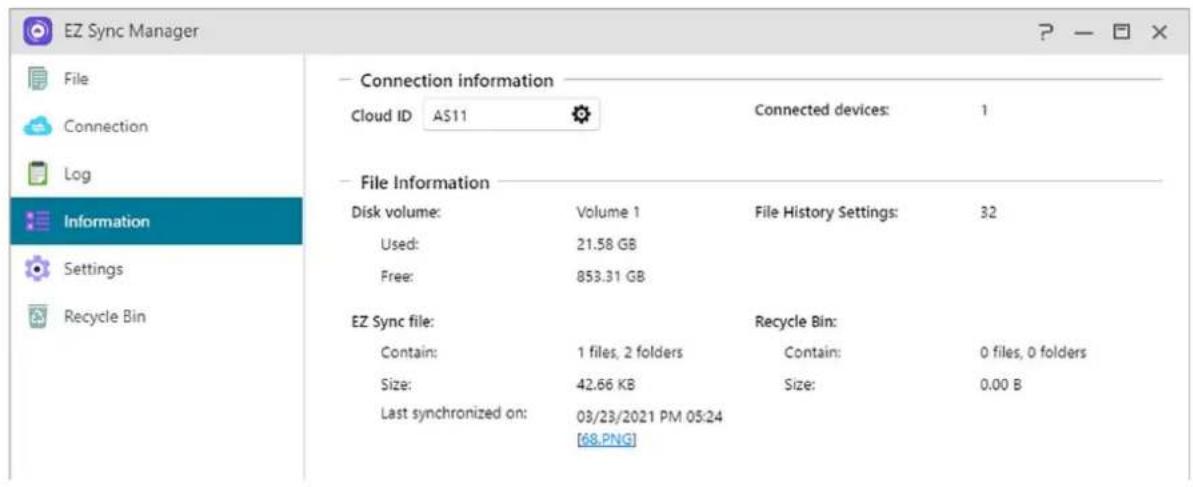Open Cloud ID gear settings
The image size is (1193, 487).
tap(580, 115)
